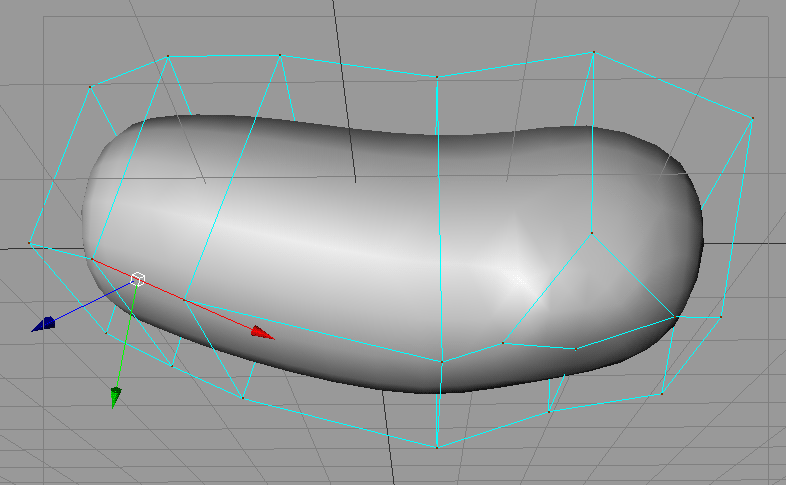The width and height of the screenshot is (786, 485).
Task: Select the lattice point pushed into the surface dent
Action: [x=592, y=234]
